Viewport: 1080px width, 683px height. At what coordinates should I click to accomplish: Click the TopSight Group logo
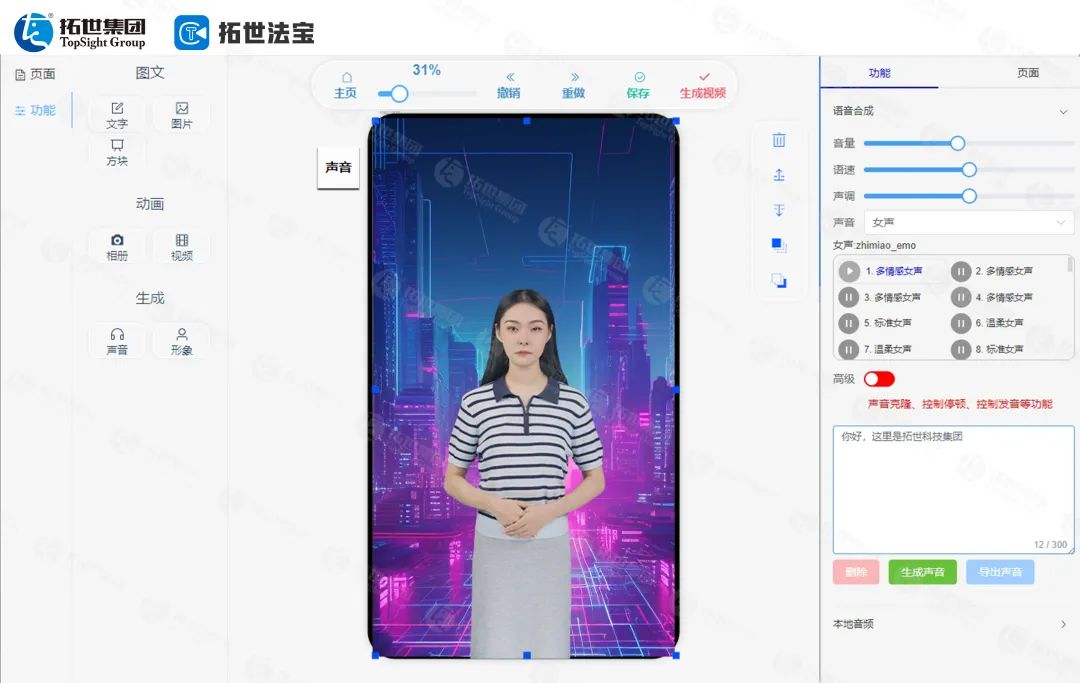click(81, 32)
